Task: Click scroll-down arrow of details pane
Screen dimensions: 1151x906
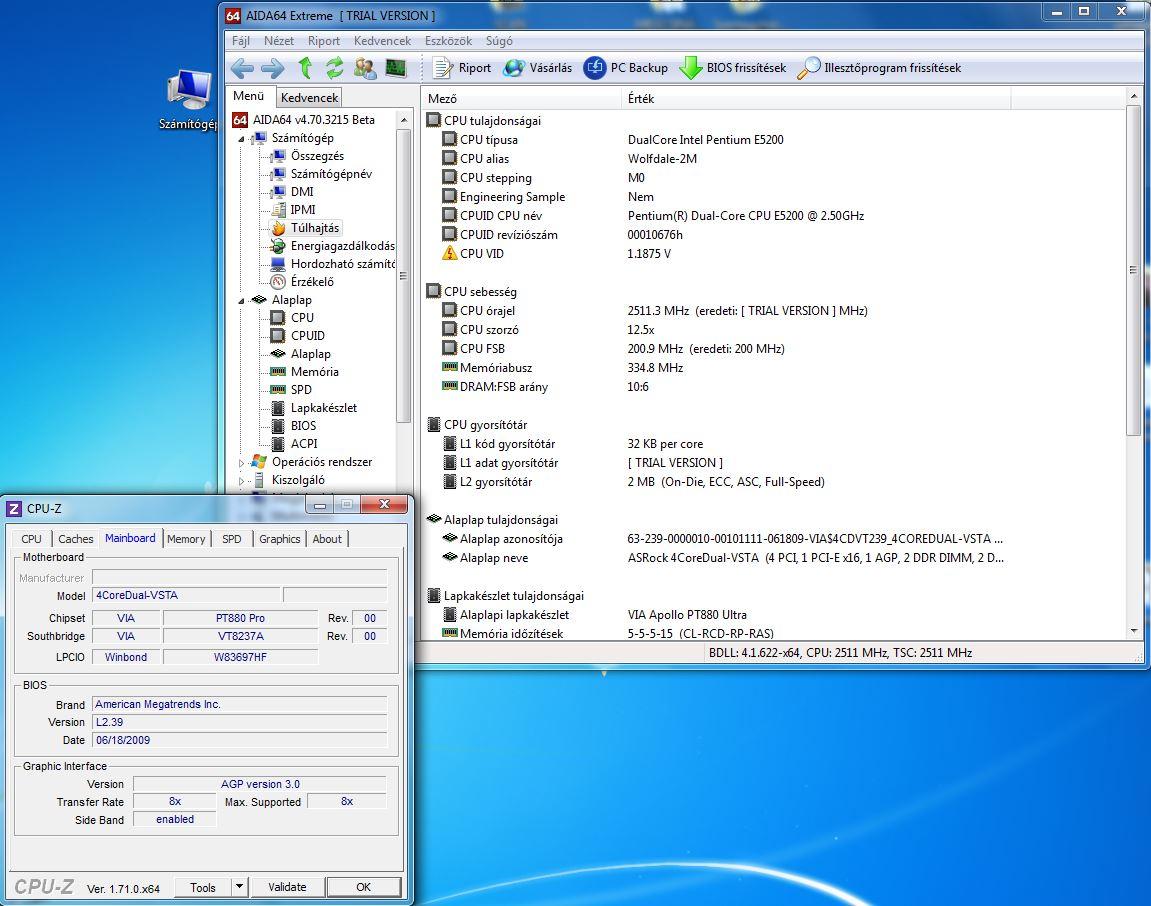Action: (x=1133, y=631)
